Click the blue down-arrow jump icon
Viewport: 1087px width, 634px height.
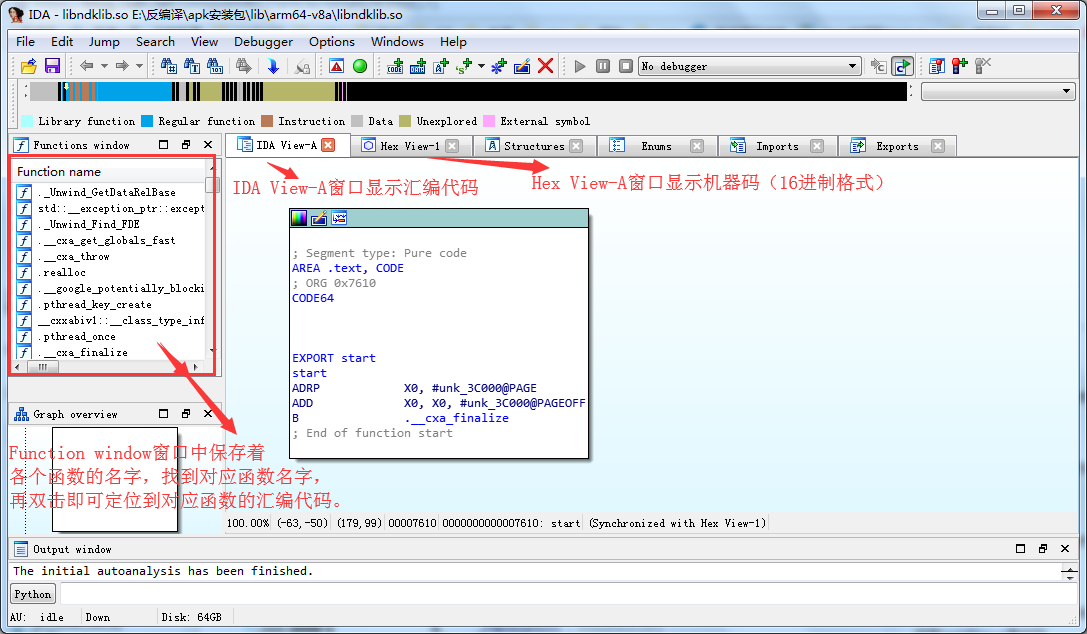tap(273, 66)
